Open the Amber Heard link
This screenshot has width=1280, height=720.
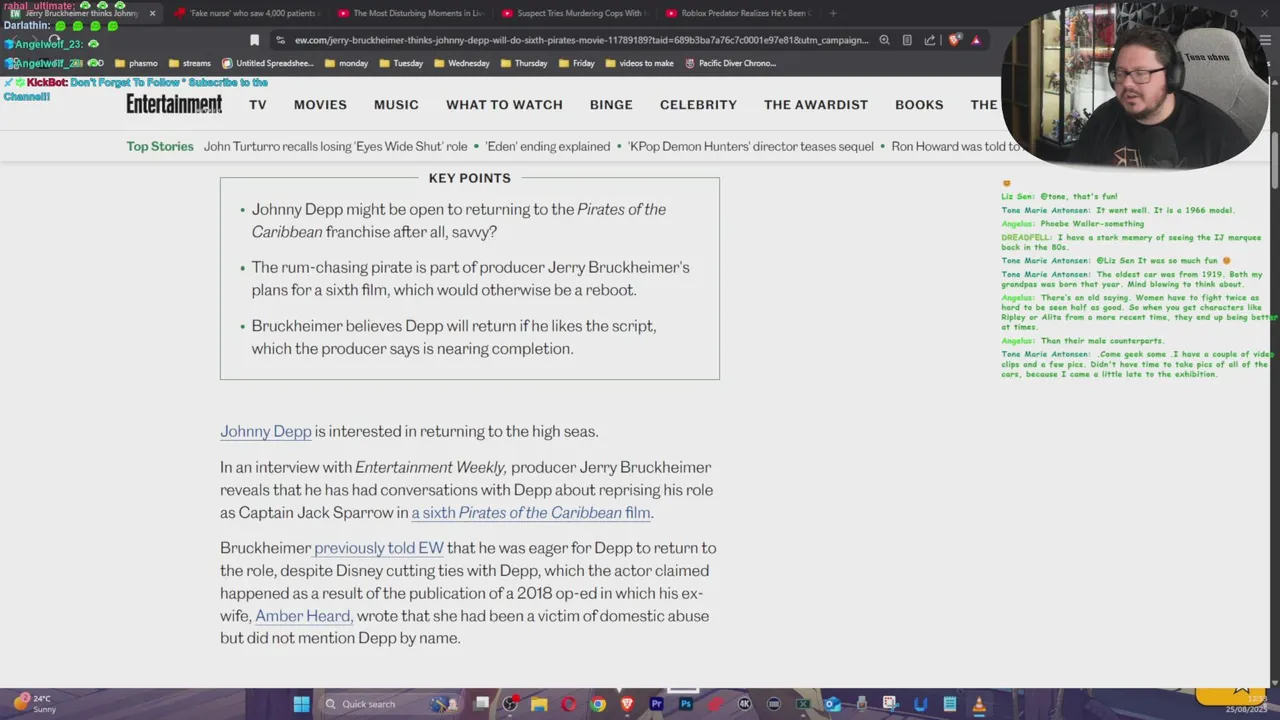pyautogui.click(x=304, y=616)
